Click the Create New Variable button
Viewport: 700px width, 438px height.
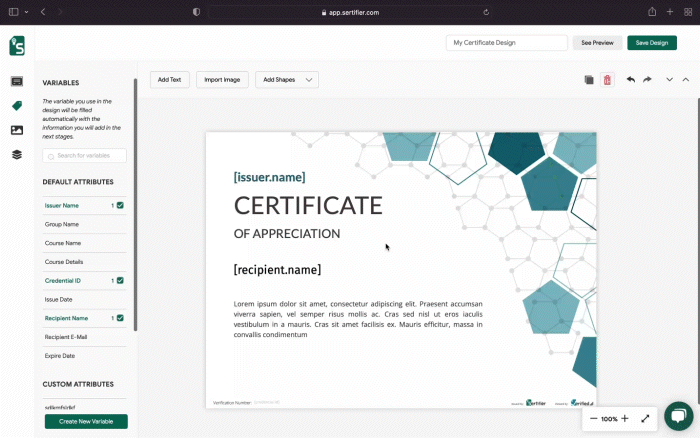click(x=86, y=421)
